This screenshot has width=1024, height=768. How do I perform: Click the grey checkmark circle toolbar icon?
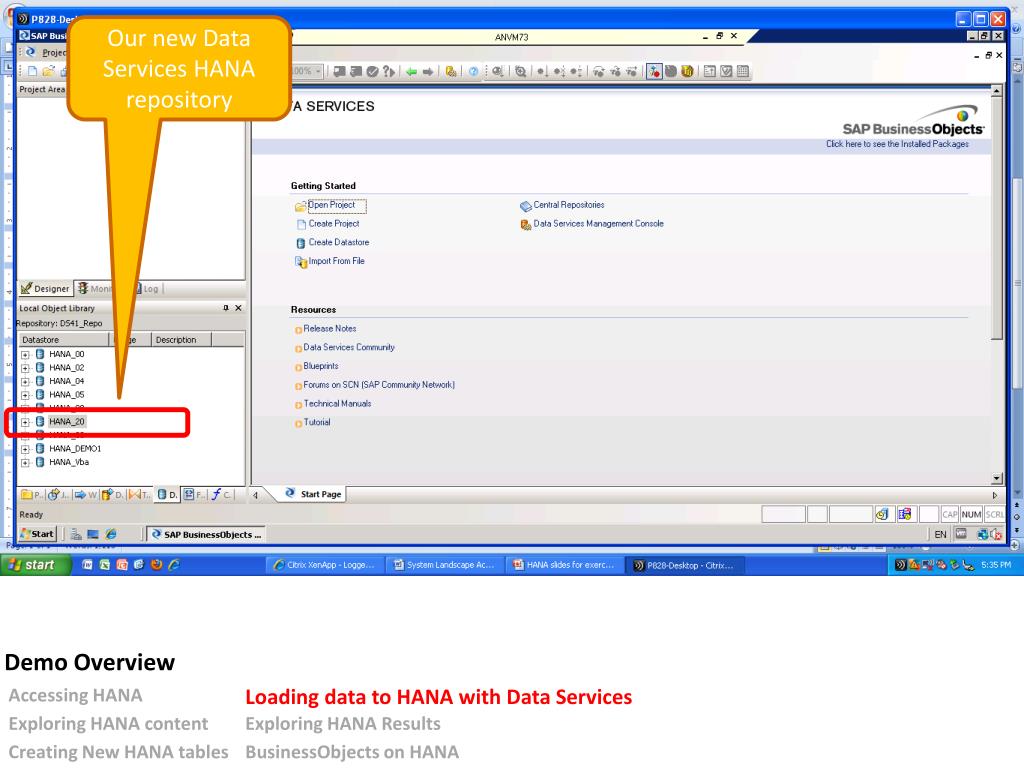click(x=372, y=72)
